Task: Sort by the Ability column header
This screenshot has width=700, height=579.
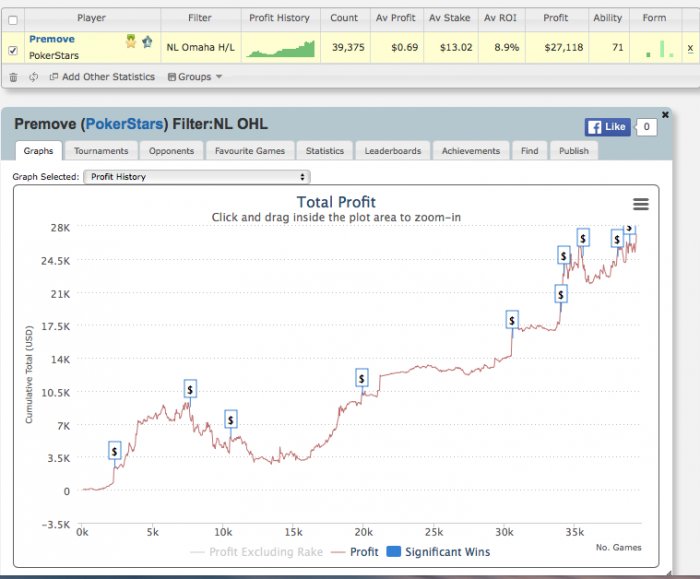Action: click(608, 18)
